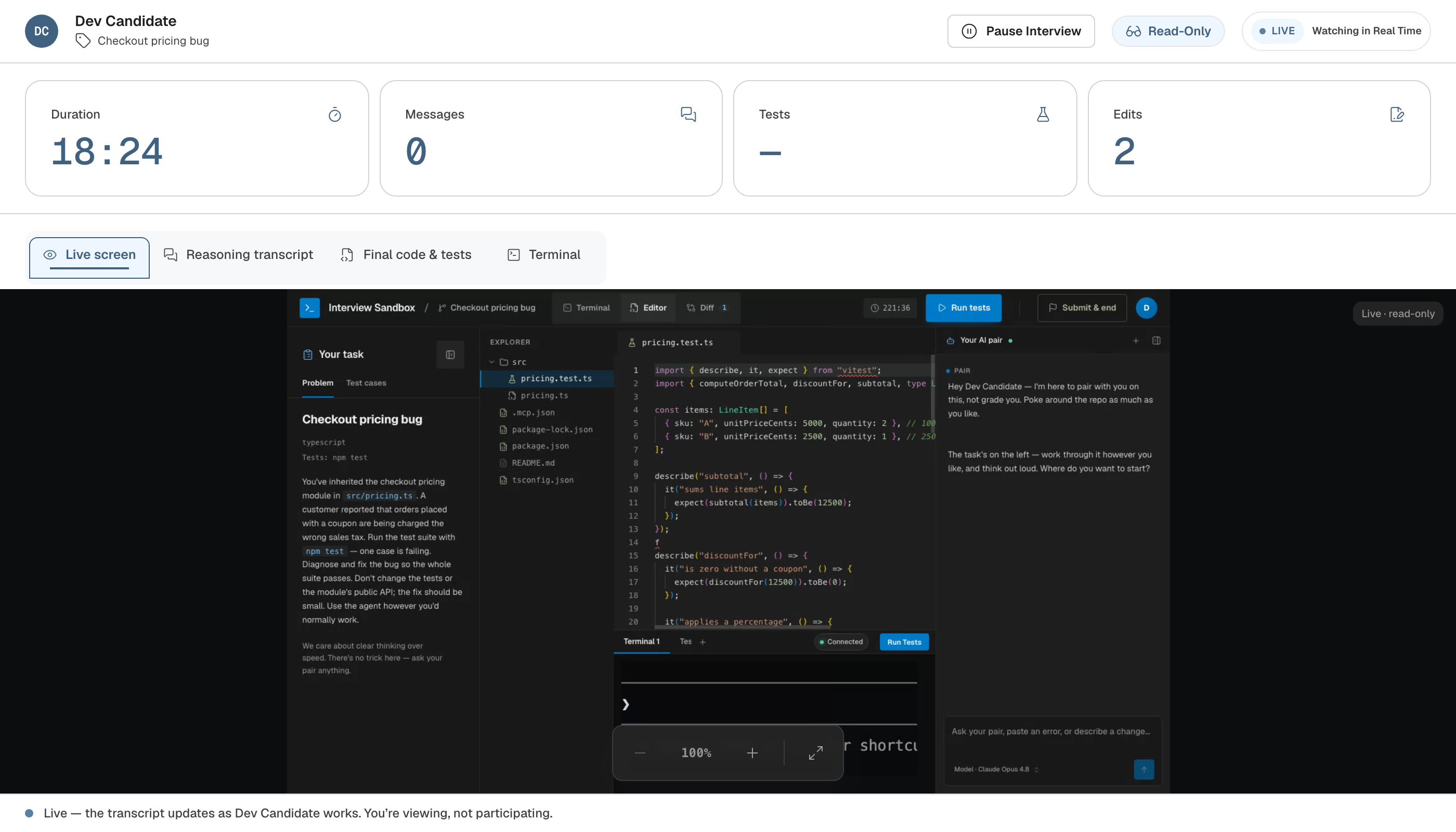Viewport: 1456px width, 832px height.
Task: Switch to the outer Terminal tab
Action: tap(543, 255)
